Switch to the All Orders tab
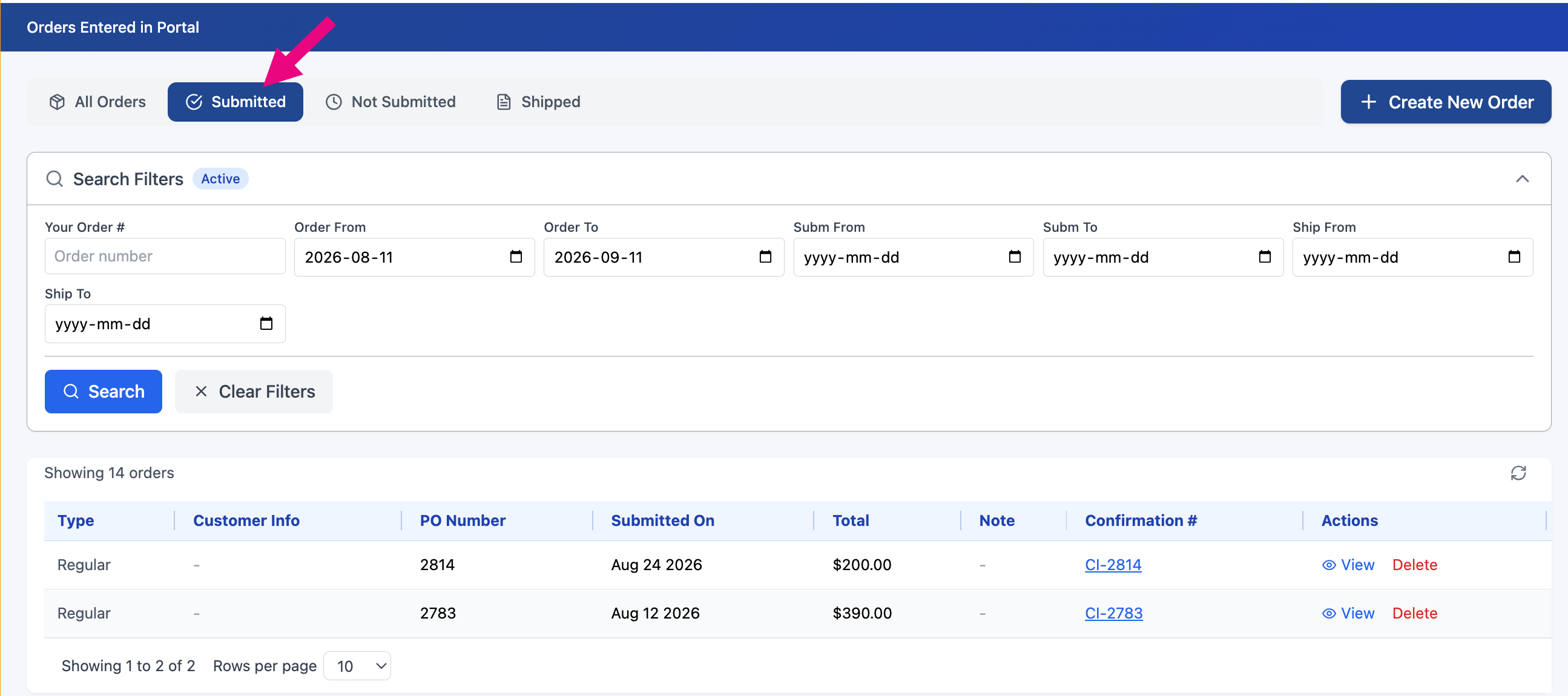Viewport: 1568px width, 696px height. pos(97,102)
